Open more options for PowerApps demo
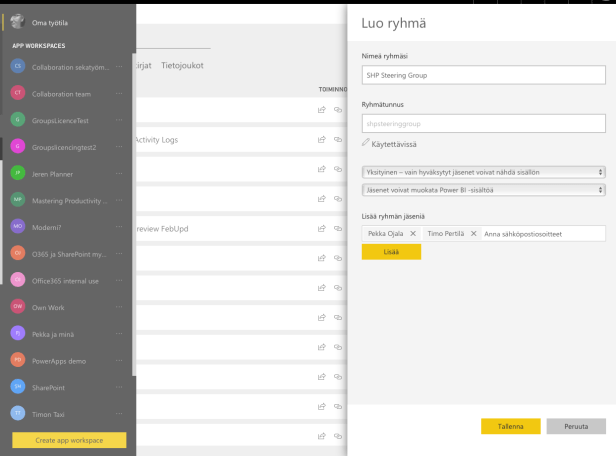This screenshot has width=616, height=456. point(119,361)
